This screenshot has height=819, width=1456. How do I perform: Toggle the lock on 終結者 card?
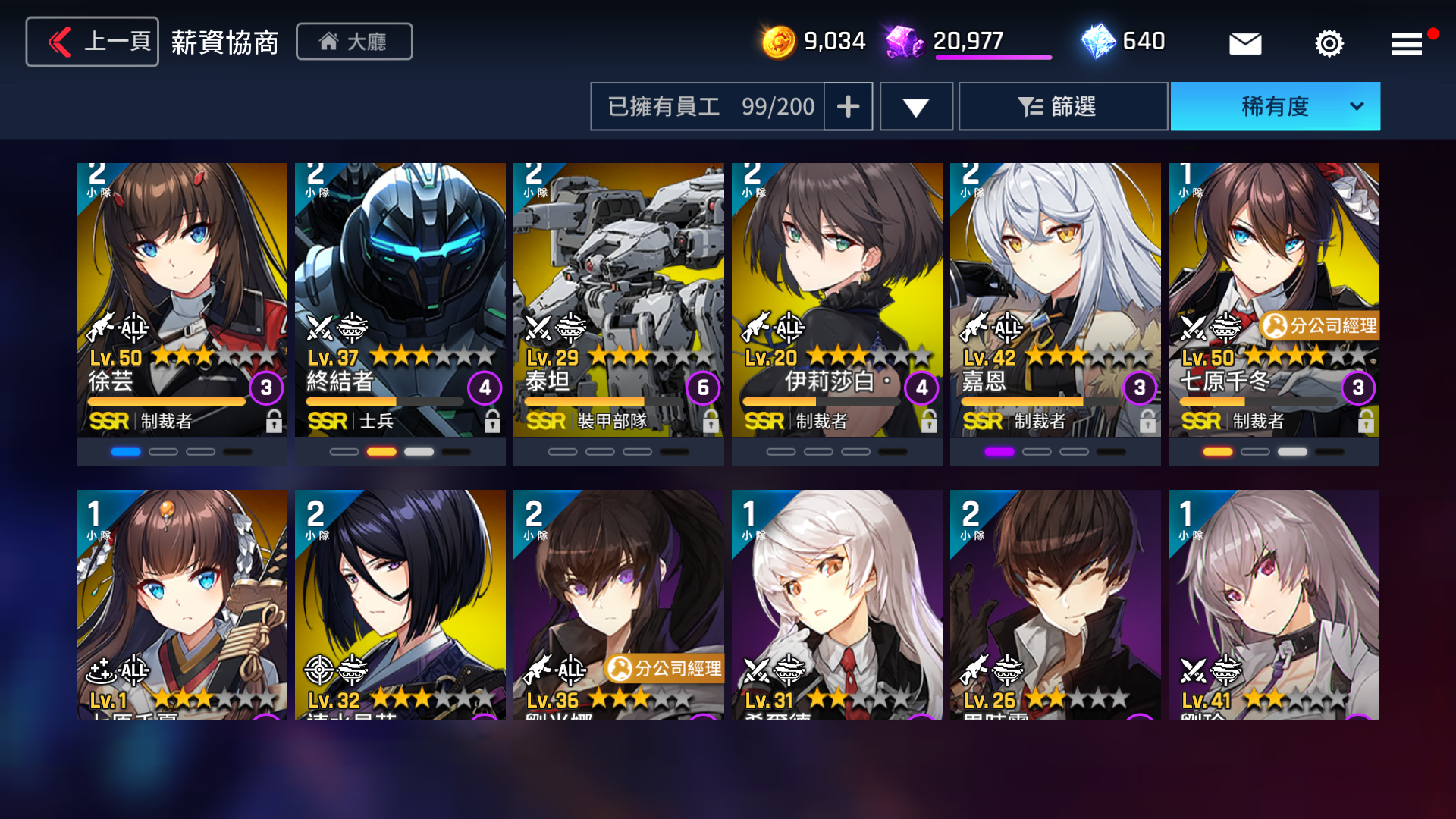492,421
